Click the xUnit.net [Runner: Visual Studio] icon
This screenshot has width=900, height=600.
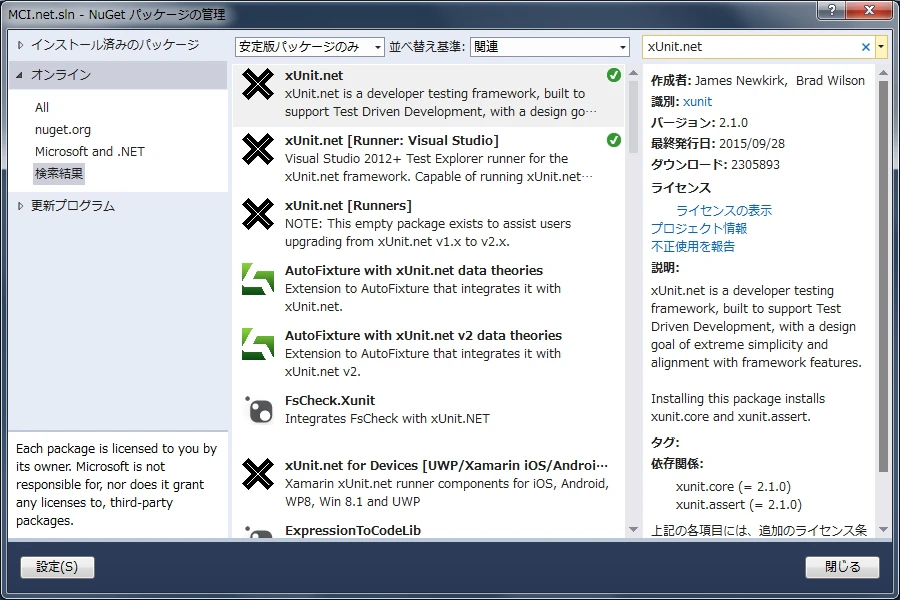(258, 149)
